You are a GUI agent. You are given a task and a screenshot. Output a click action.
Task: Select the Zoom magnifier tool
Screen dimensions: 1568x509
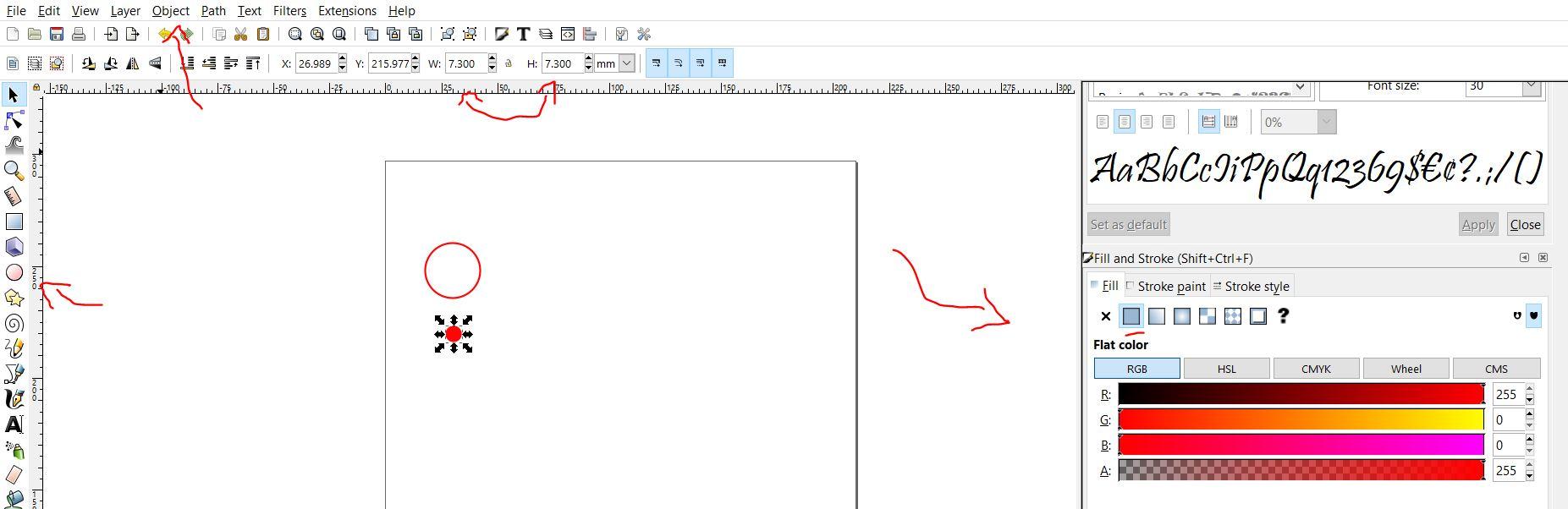(14, 171)
